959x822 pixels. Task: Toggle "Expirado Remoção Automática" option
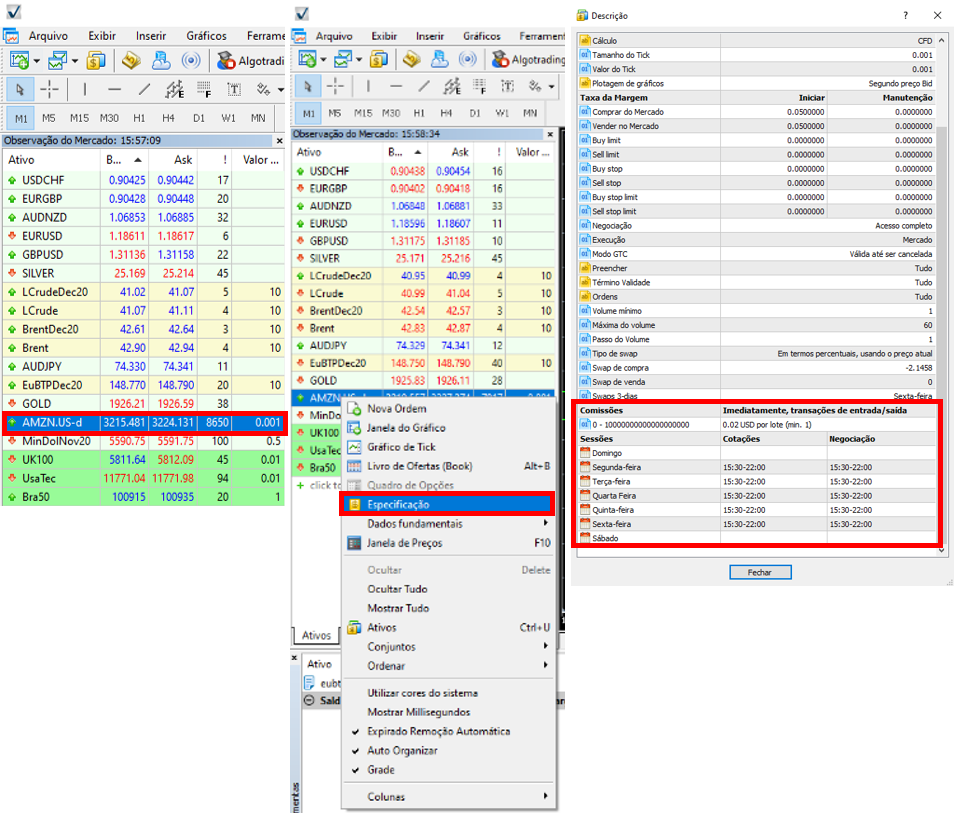click(448, 731)
